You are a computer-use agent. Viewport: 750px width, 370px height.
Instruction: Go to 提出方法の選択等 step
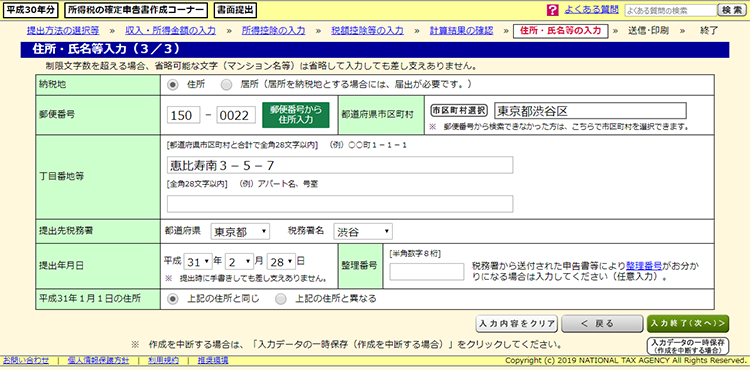tap(63, 31)
